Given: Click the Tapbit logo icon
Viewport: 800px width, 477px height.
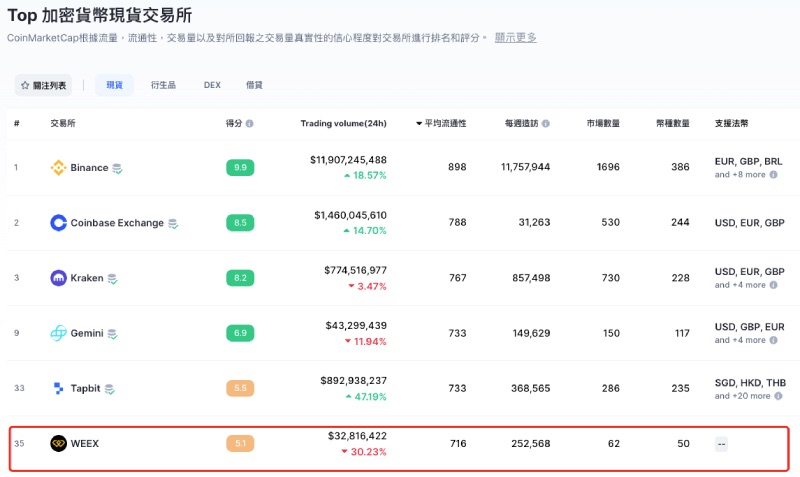Looking at the screenshot, I should tap(58, 388).
